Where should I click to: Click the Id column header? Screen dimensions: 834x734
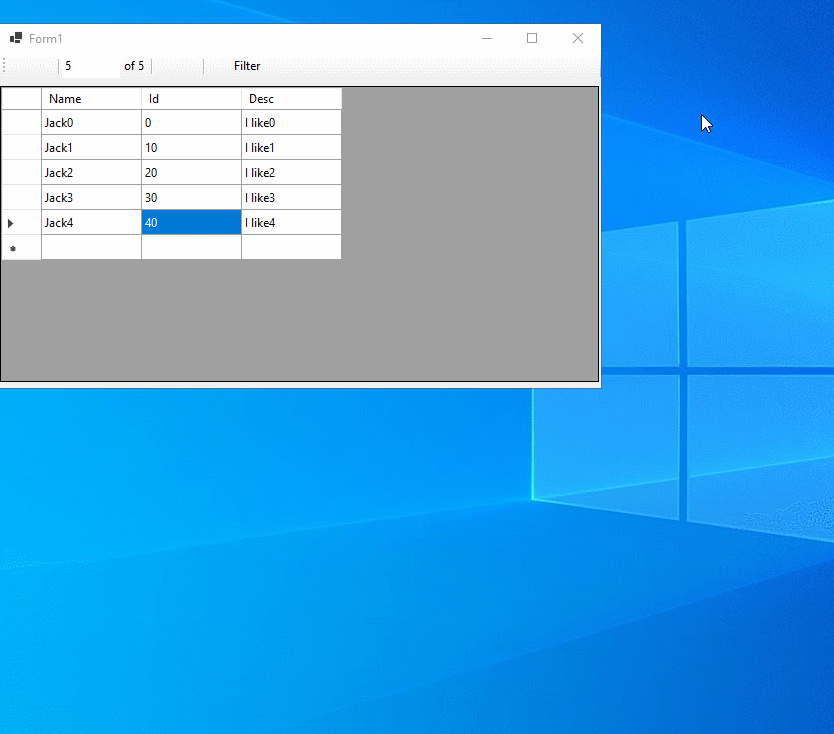click(x=191, y=99)
